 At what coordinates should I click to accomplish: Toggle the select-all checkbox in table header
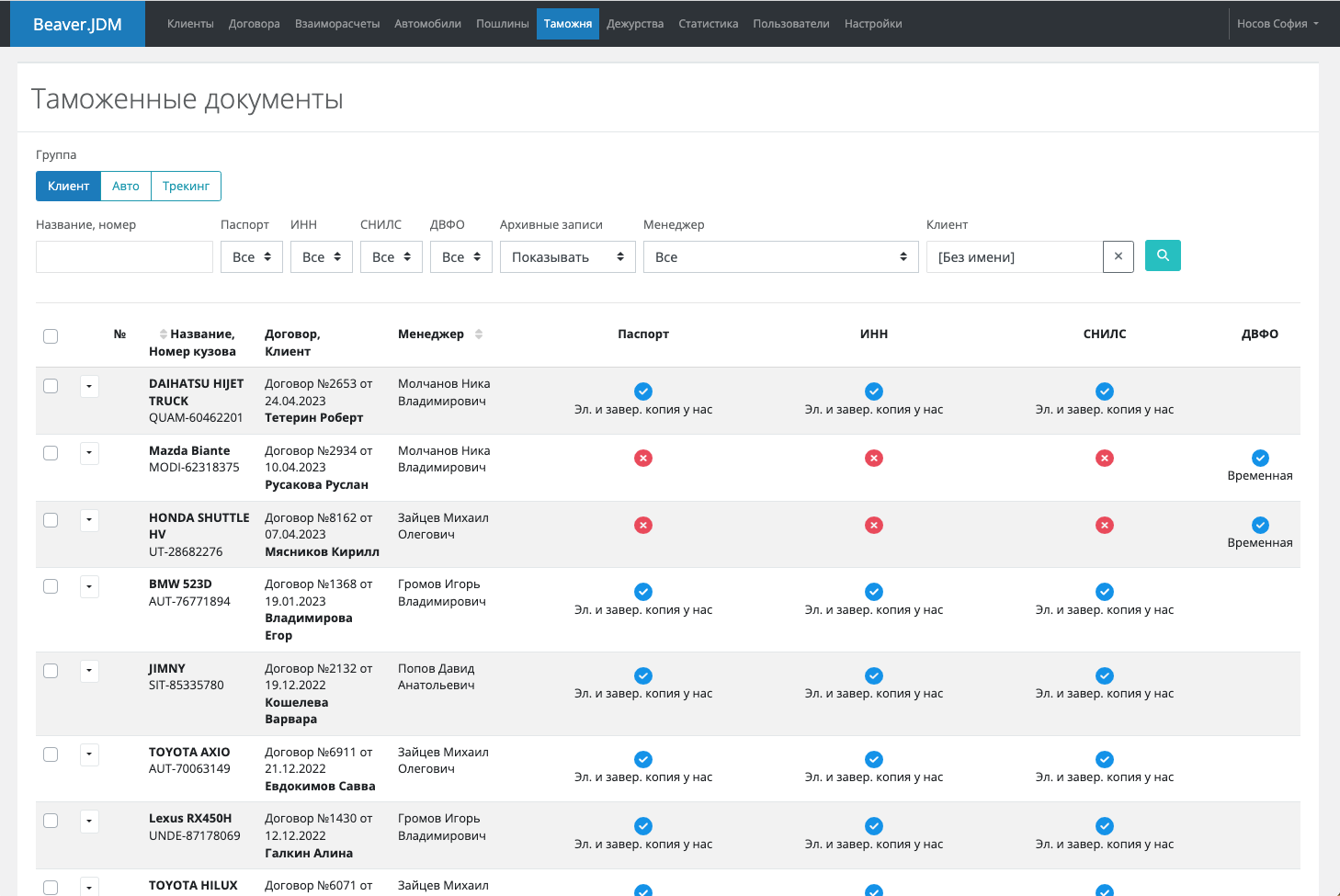[51, 336]
